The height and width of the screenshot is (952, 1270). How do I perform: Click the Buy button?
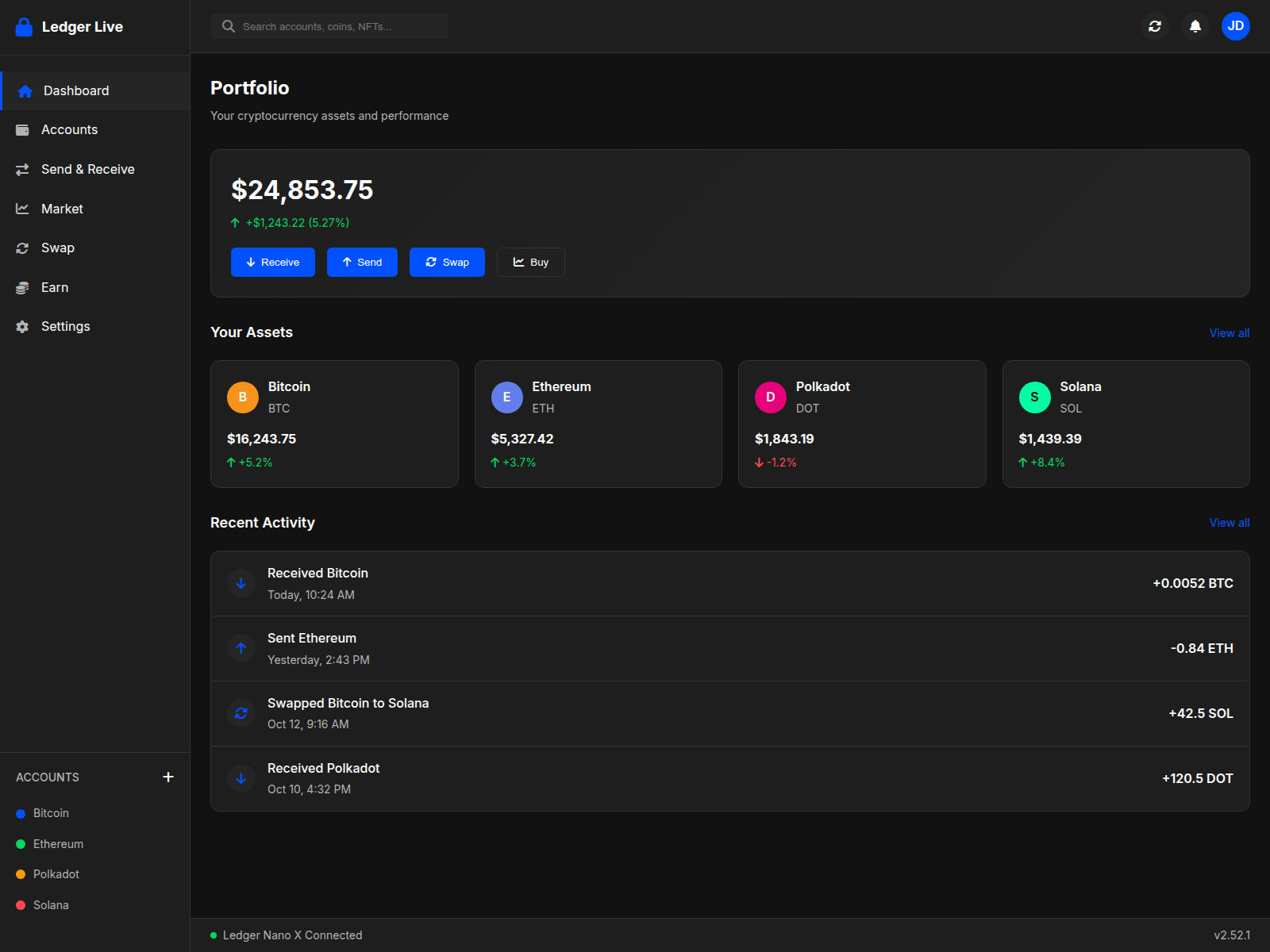pyautogui.click(x=531, y=263)
